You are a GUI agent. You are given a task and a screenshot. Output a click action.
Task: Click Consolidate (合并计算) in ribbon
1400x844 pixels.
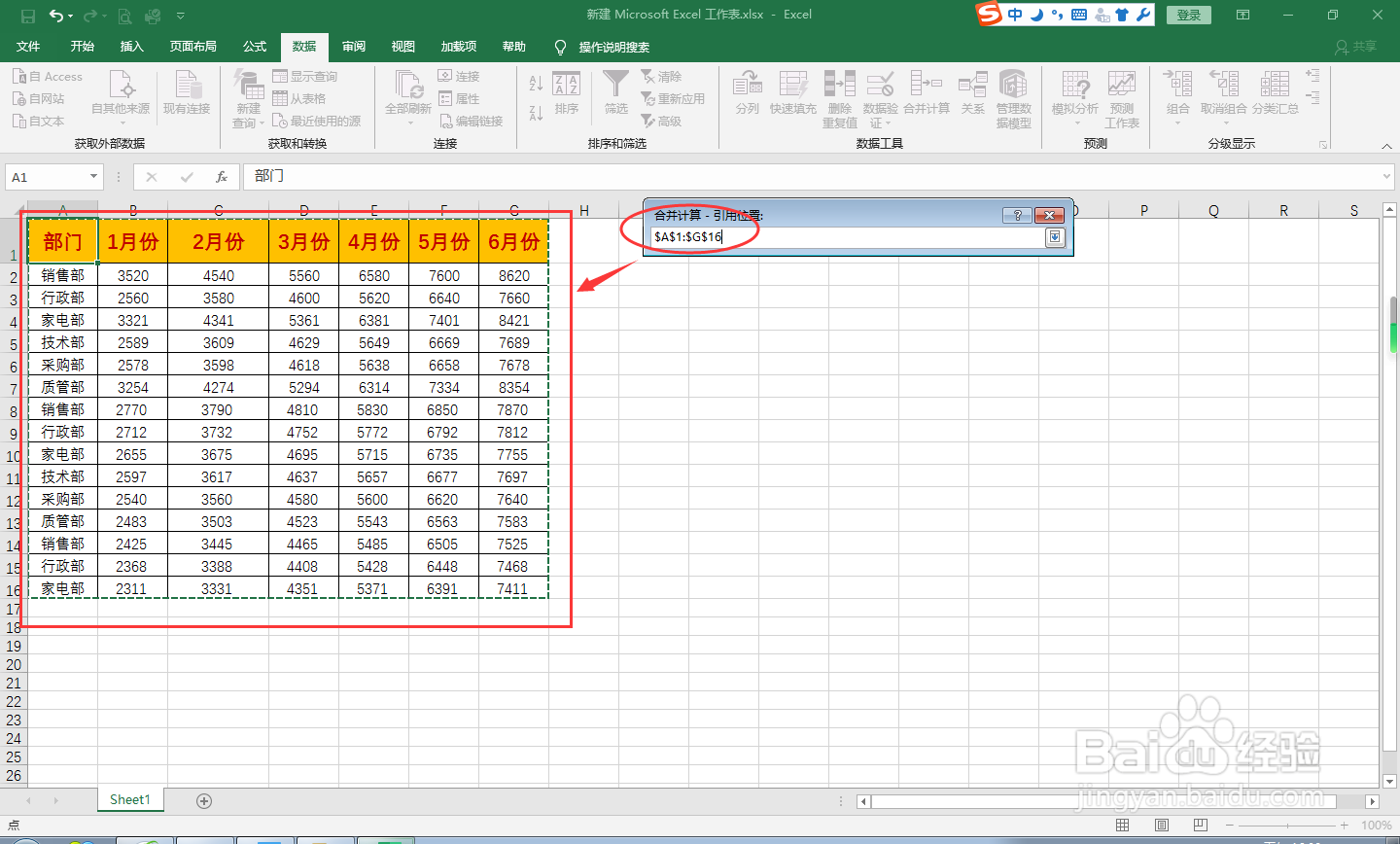[x=927, y=94]
